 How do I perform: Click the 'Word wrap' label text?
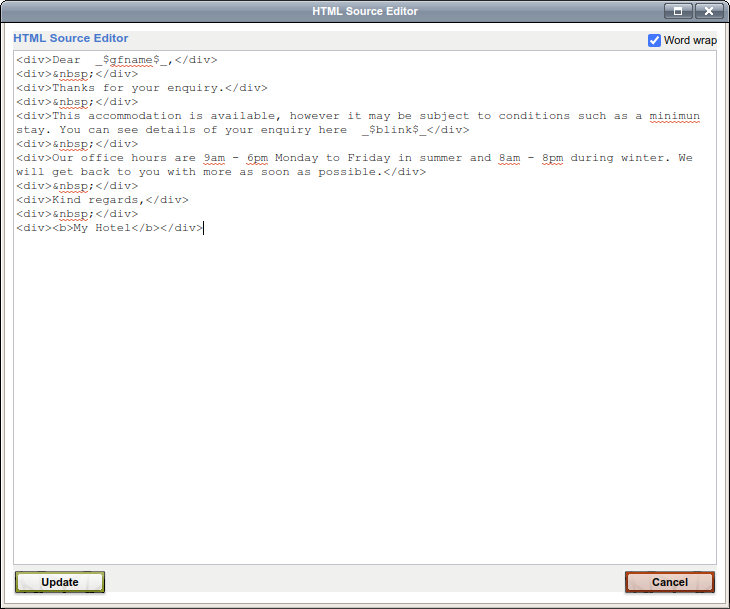click(x=690, y=40)
